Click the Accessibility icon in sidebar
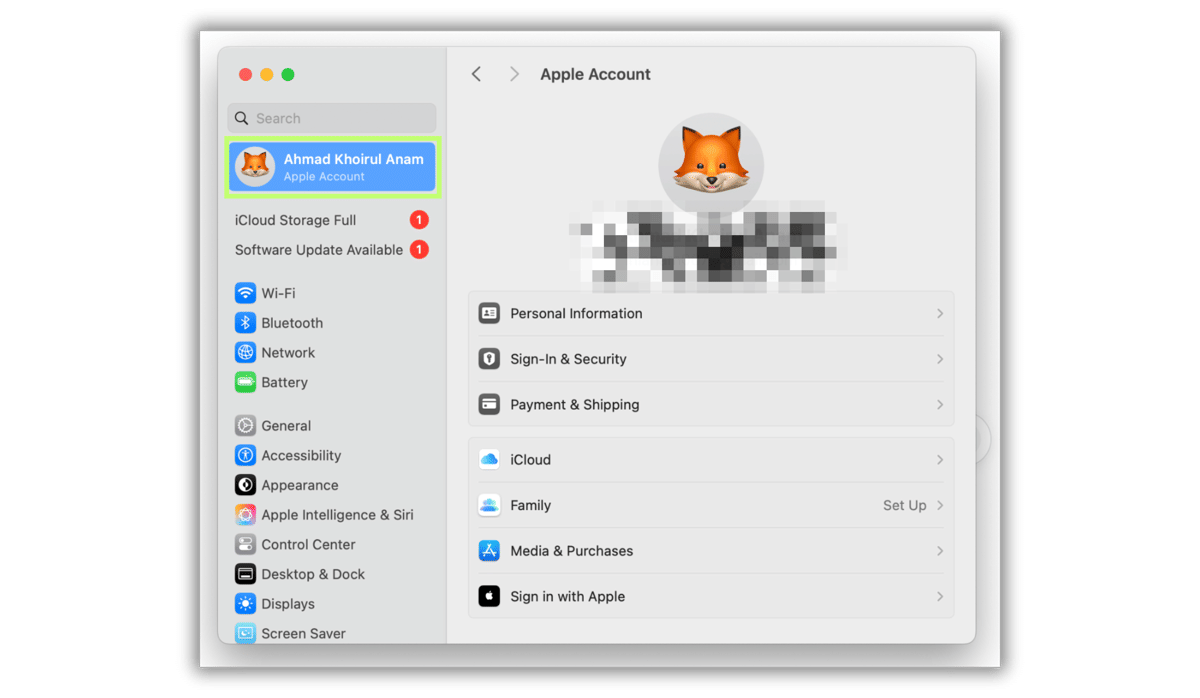1200x698 pixels. click(x=245, y=455)
